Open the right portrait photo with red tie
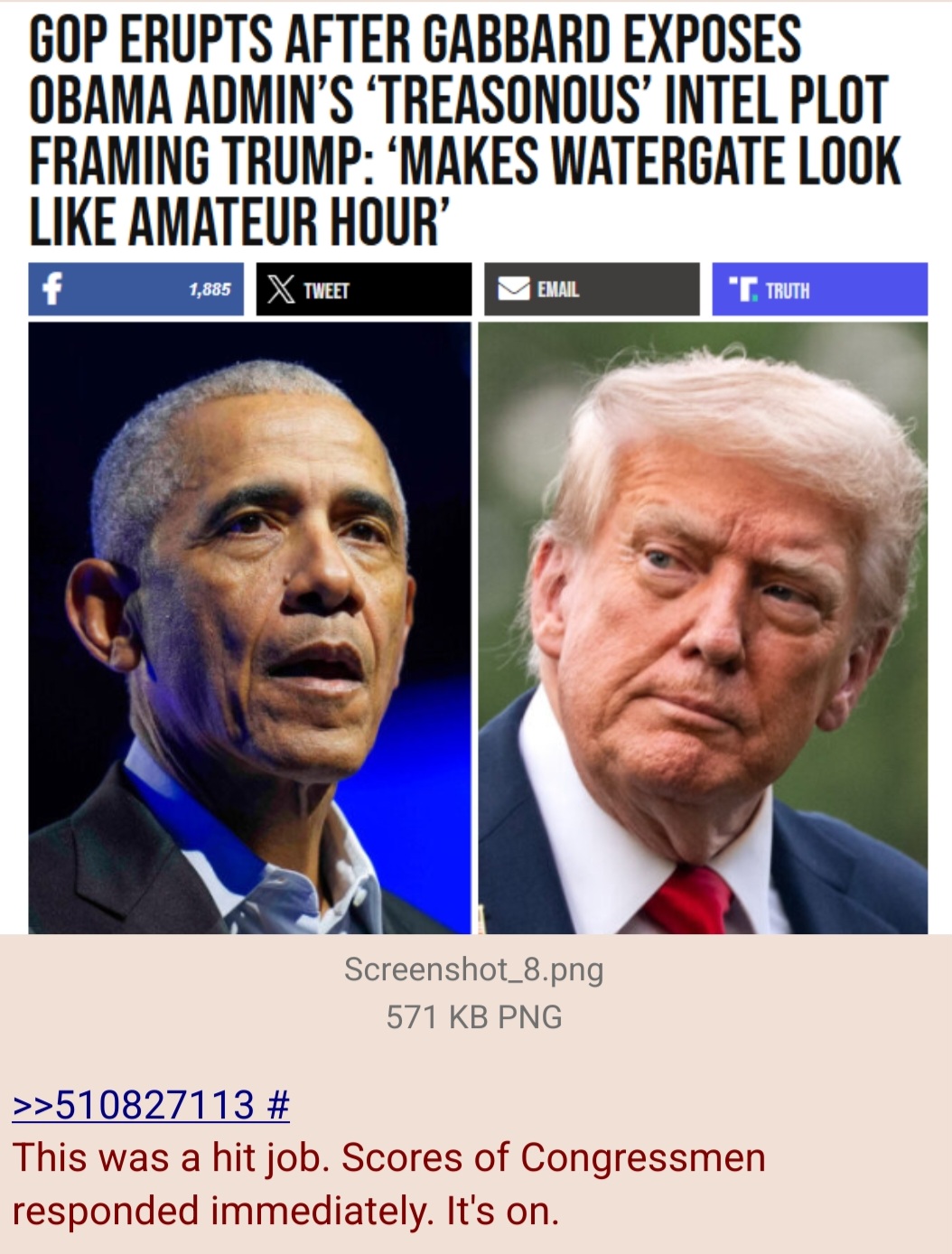 (703, 628)
